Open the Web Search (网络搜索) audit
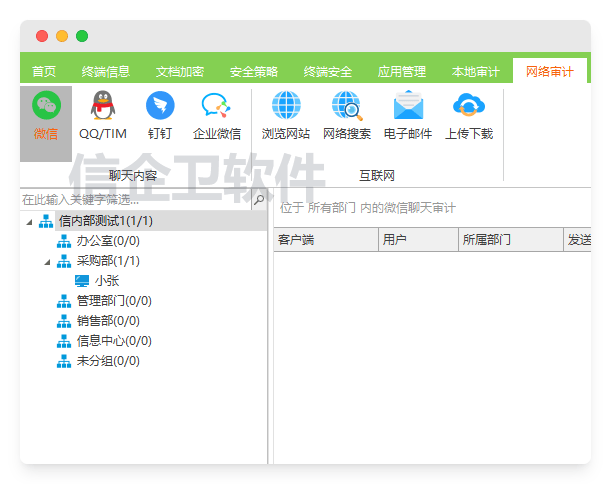This screenshot has height=484, width=611. tap(347, 116)
